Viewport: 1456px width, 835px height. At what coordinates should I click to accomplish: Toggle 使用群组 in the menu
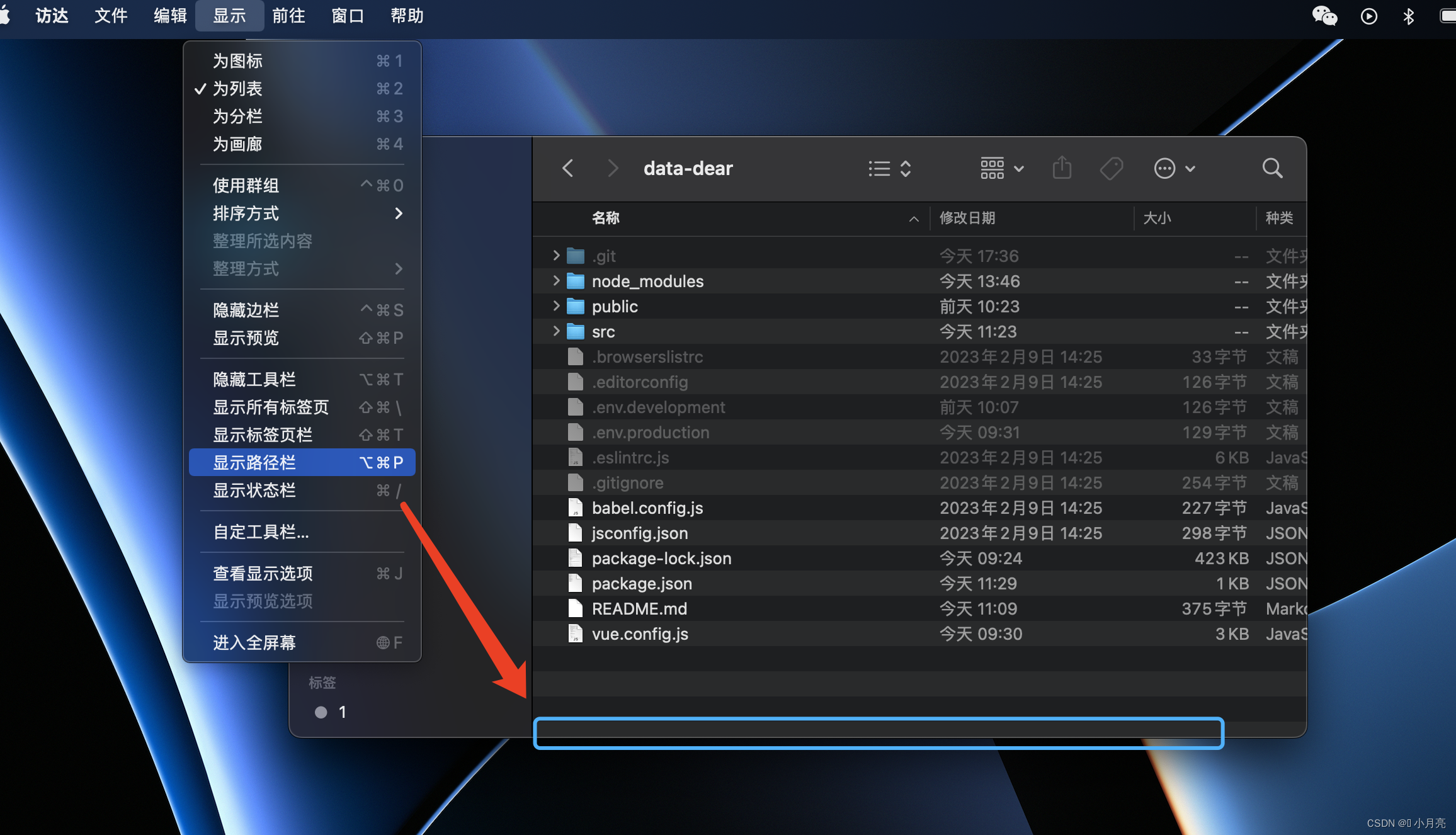[x=302, y=186]
